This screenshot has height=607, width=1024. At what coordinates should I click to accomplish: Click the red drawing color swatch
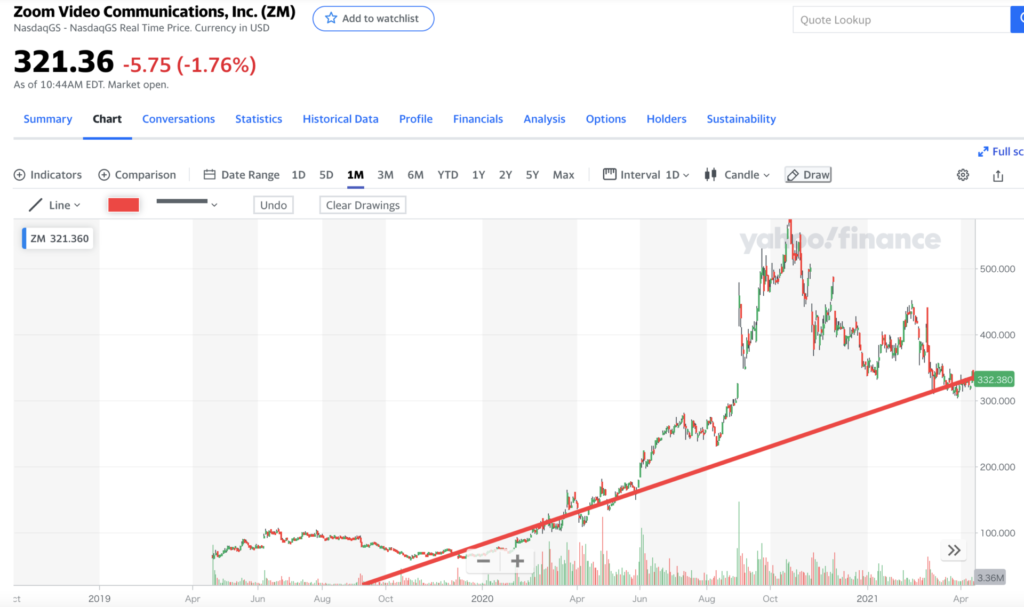click(x=123, y=205)
